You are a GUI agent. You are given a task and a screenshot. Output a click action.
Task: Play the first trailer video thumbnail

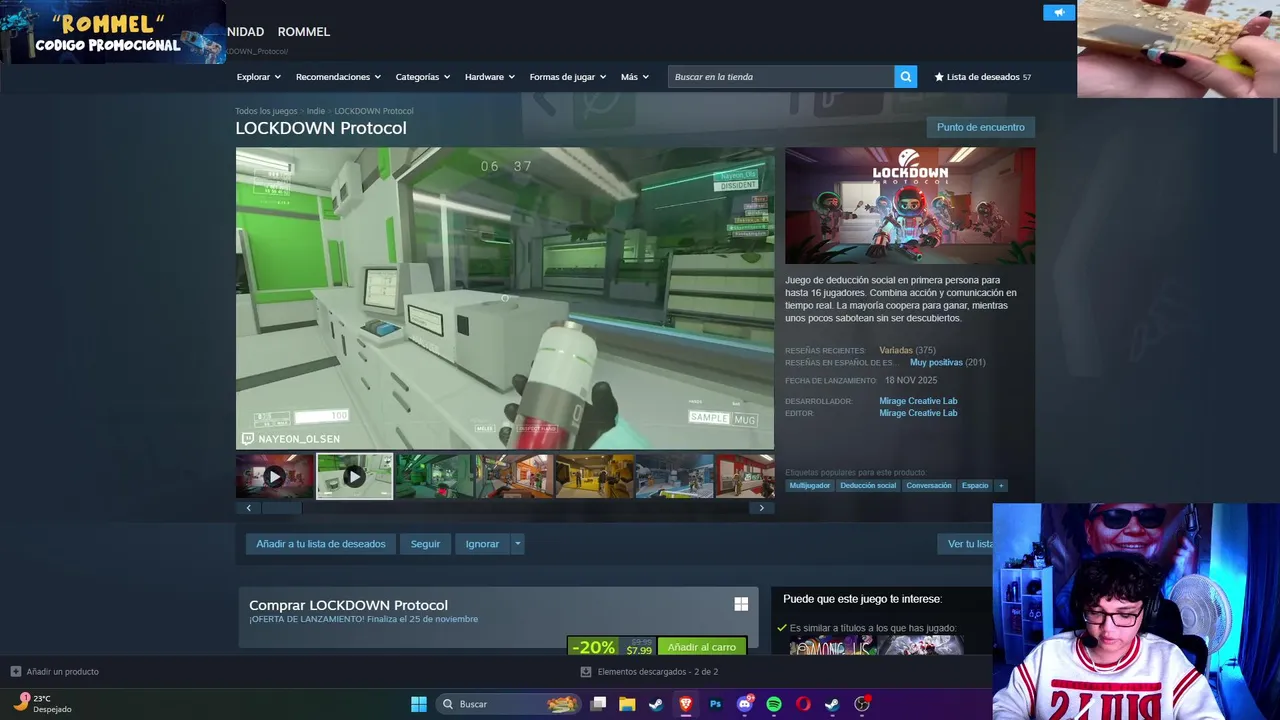pyautogui.click(x=275, y=476)
